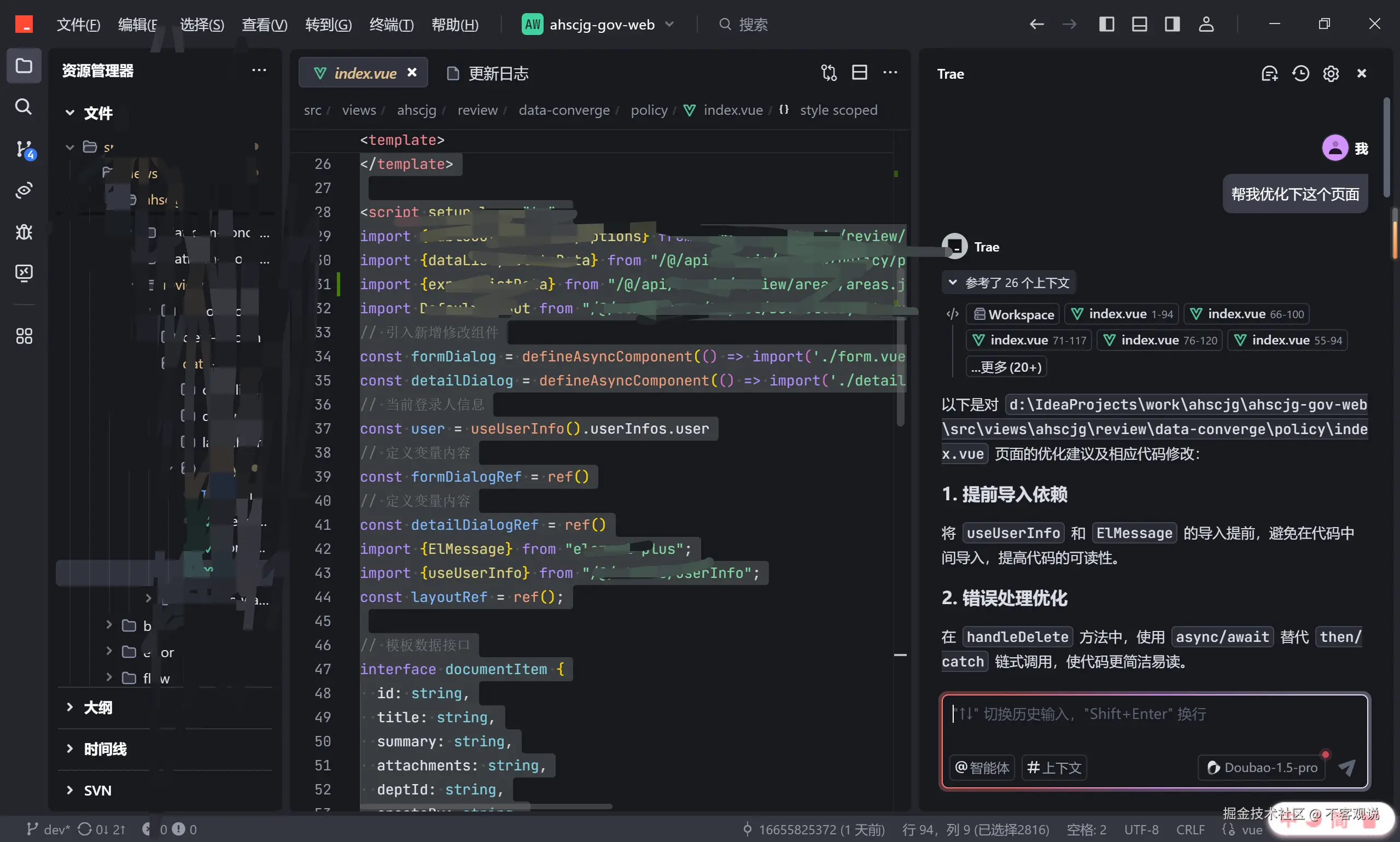Image resolution: width=1400 pixels, height=842 pixels.
Task: Click the new chat icon in Trae panel
Action: point(1269,74)
